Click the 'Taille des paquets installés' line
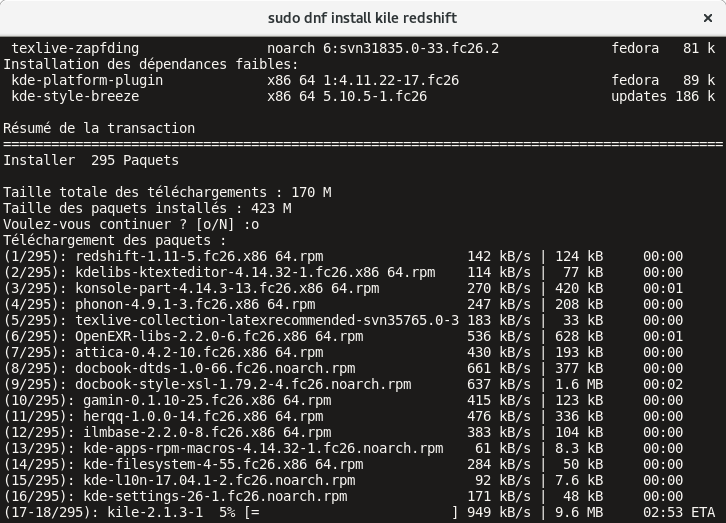 click(x=147, y=208)
